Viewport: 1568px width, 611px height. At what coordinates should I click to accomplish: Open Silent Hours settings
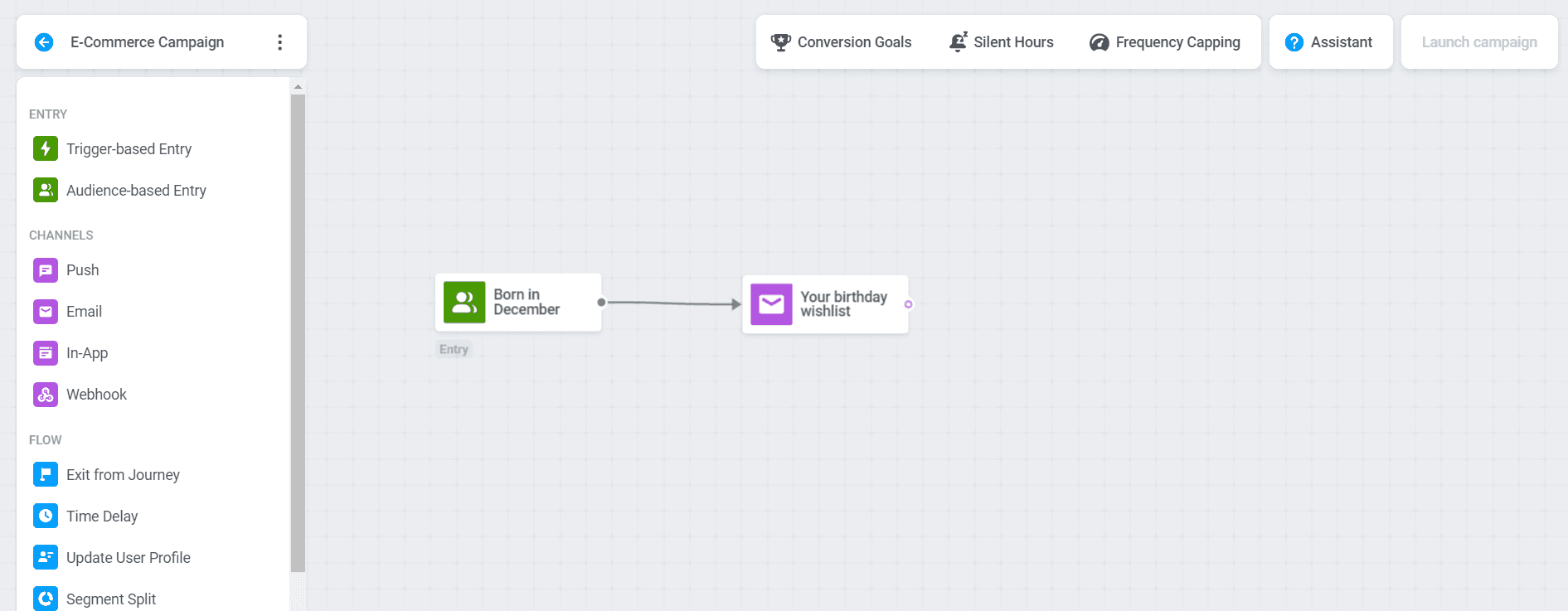(1001, 42)
